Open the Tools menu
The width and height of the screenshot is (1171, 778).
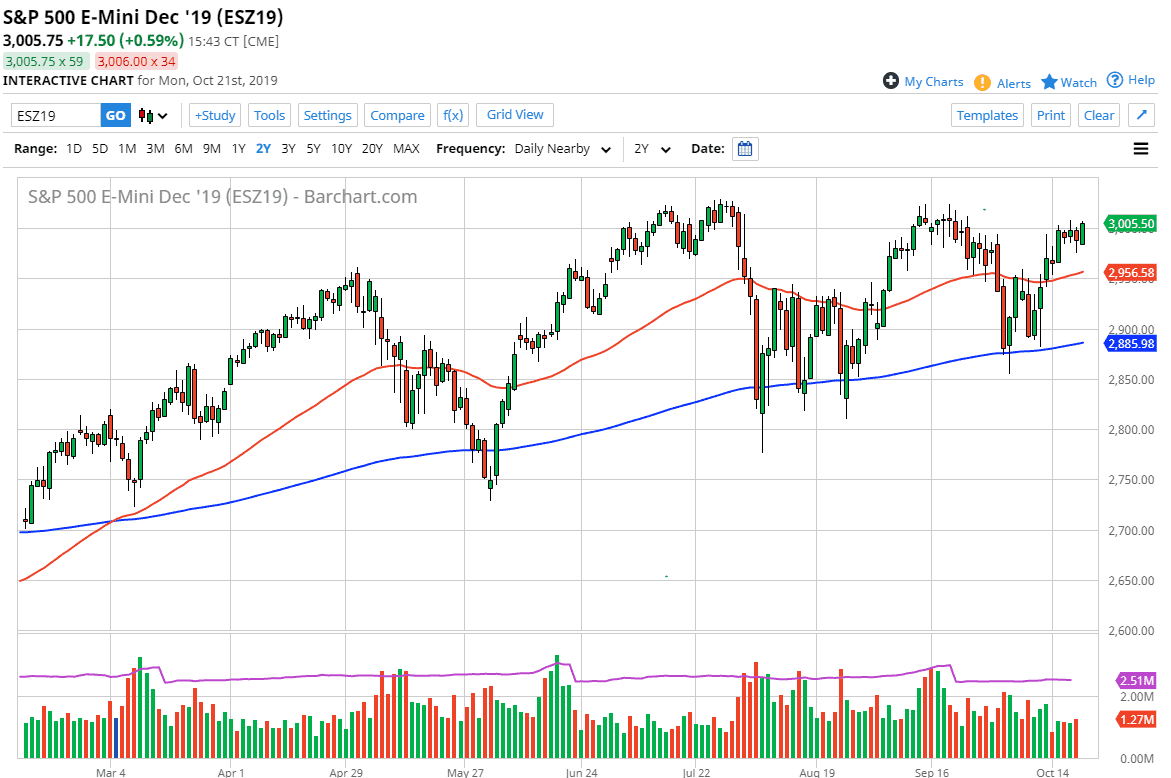(x=269, y=115)
